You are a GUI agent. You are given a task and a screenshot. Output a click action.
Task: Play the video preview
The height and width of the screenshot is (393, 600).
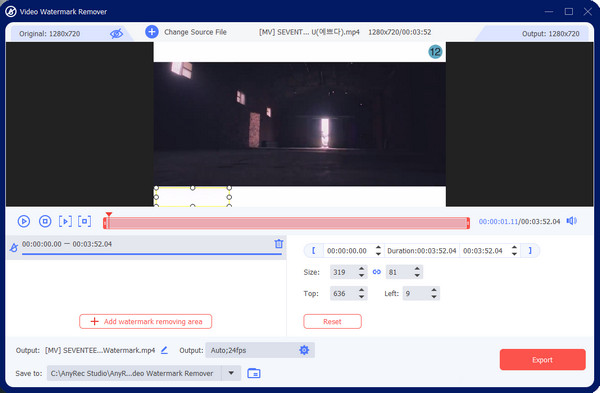[24, 221]
